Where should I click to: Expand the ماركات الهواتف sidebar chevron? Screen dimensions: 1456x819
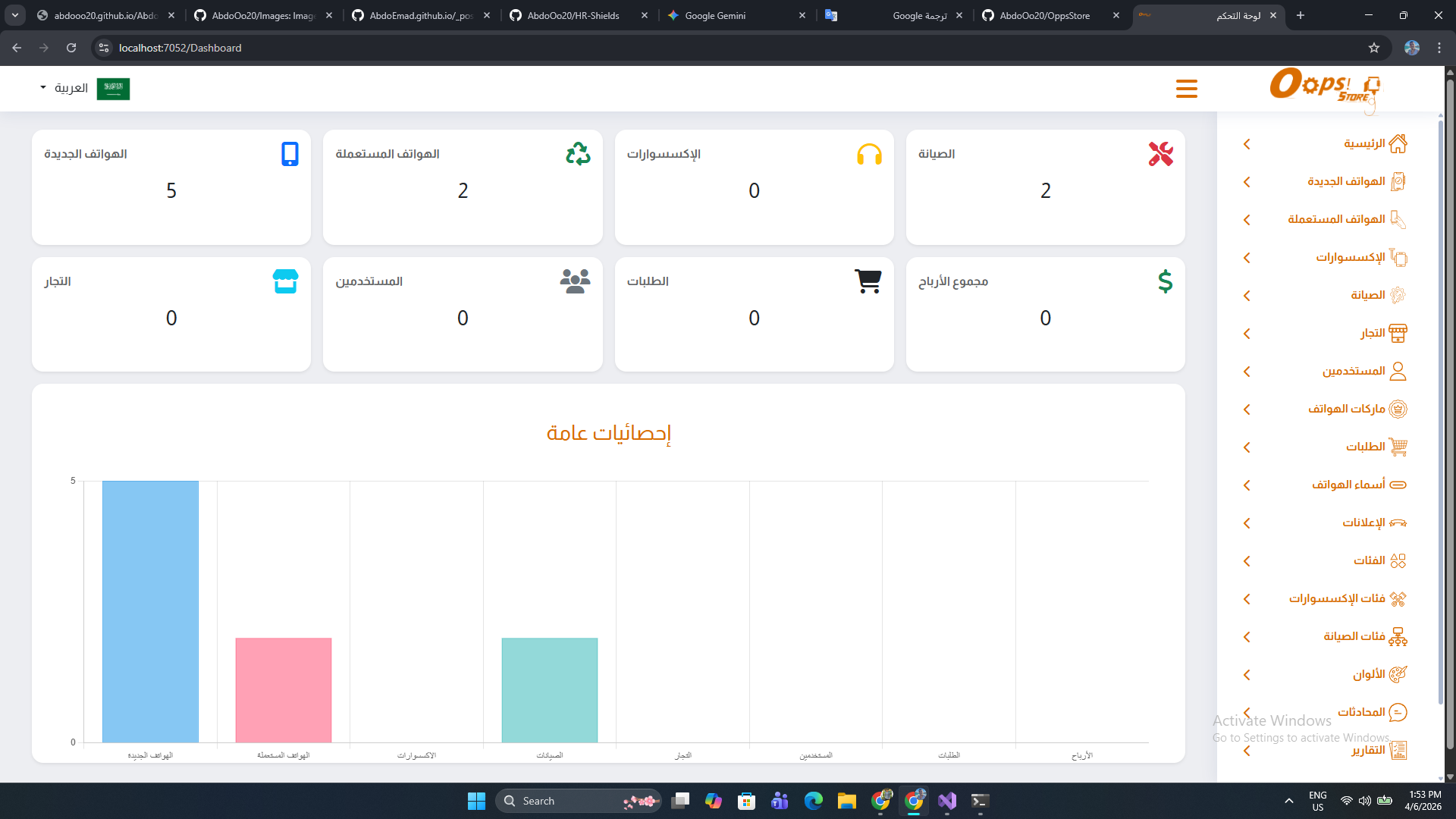[x=1247, y=409]
